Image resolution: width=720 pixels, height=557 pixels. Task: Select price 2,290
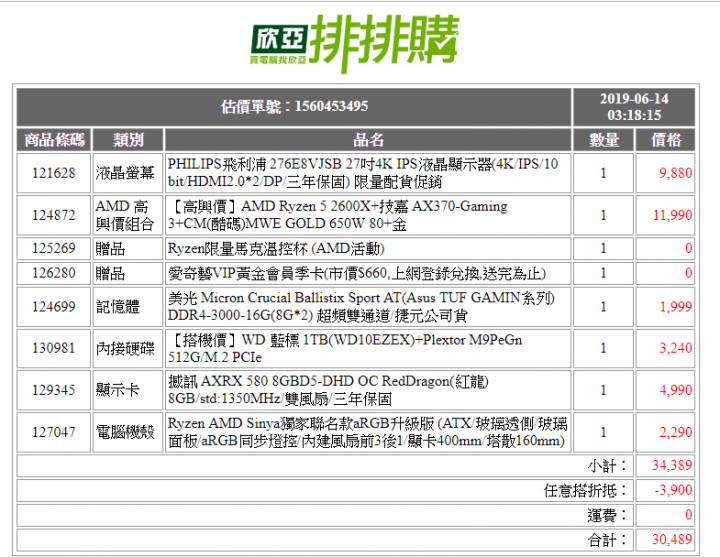676,432
